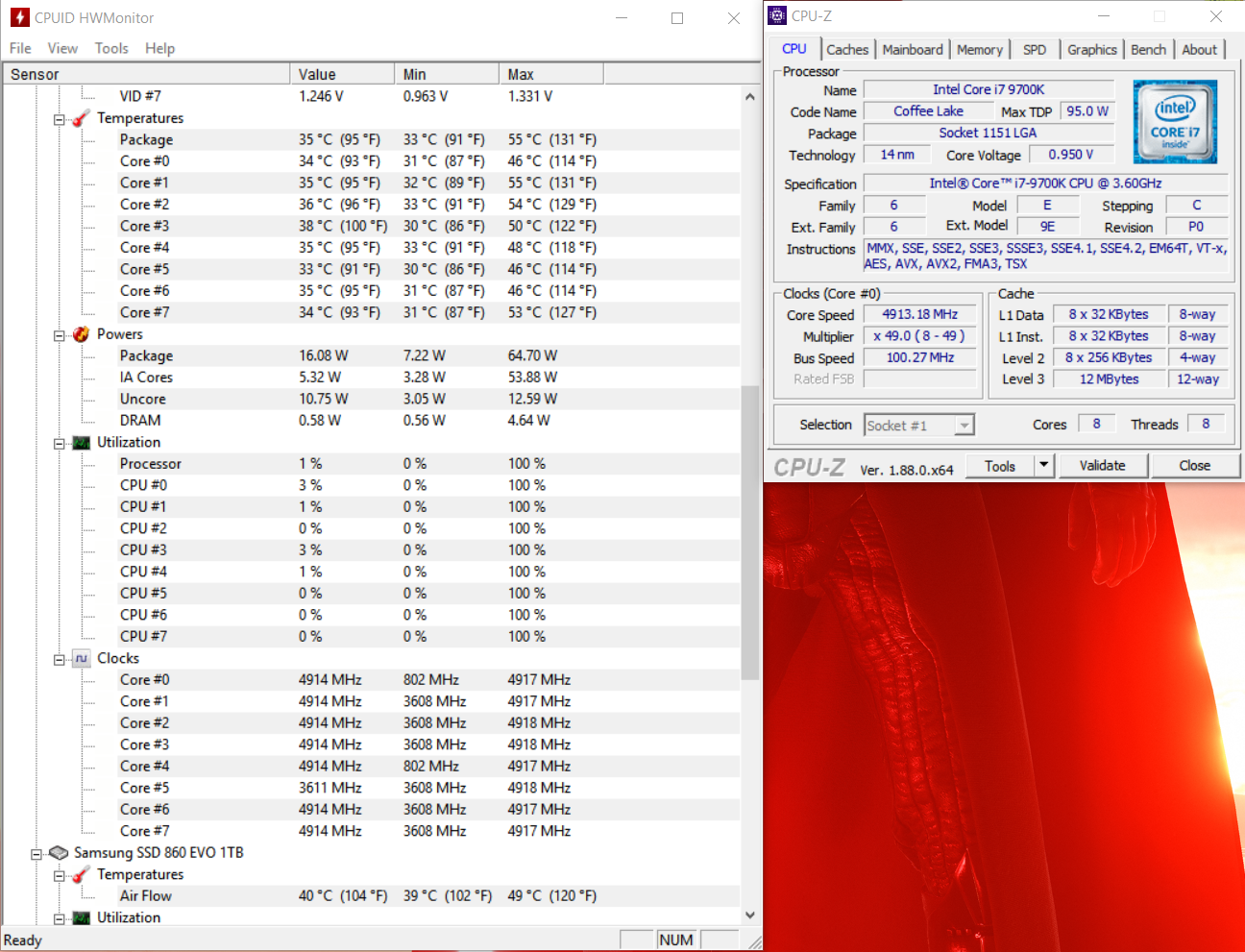This screenshot has width=1245, height=952.
Task: Open the View menu in HWMonitor
Action: coord(62,48)
